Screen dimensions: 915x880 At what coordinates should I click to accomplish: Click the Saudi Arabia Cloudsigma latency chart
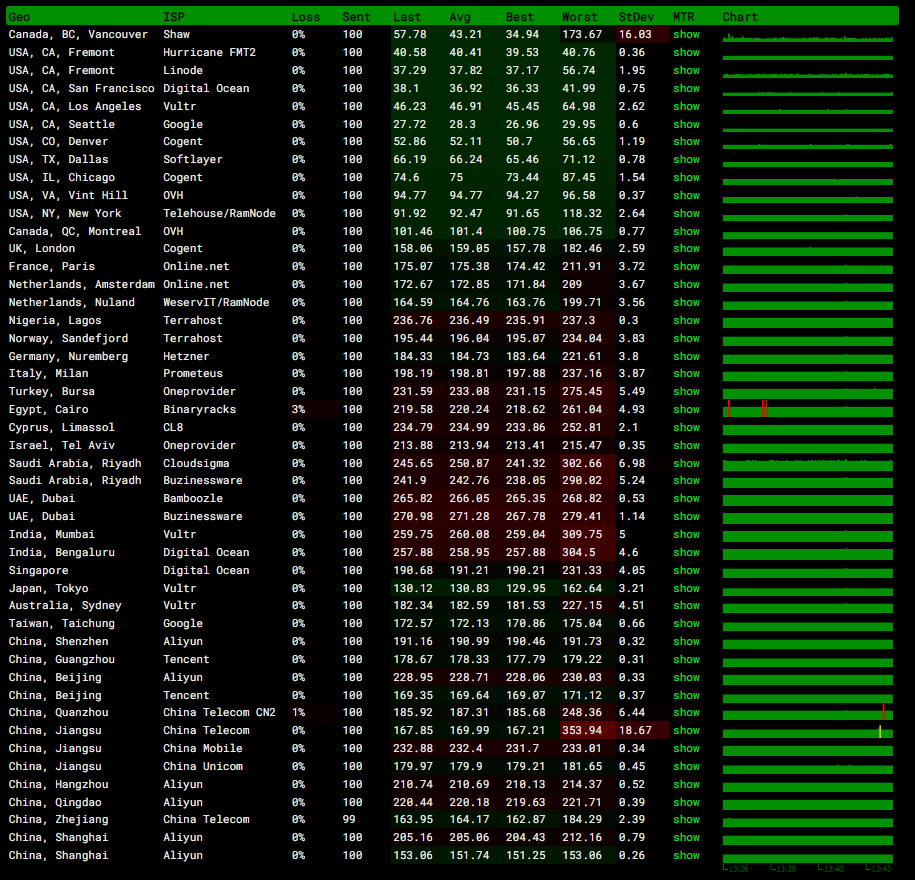click(808, 465)
